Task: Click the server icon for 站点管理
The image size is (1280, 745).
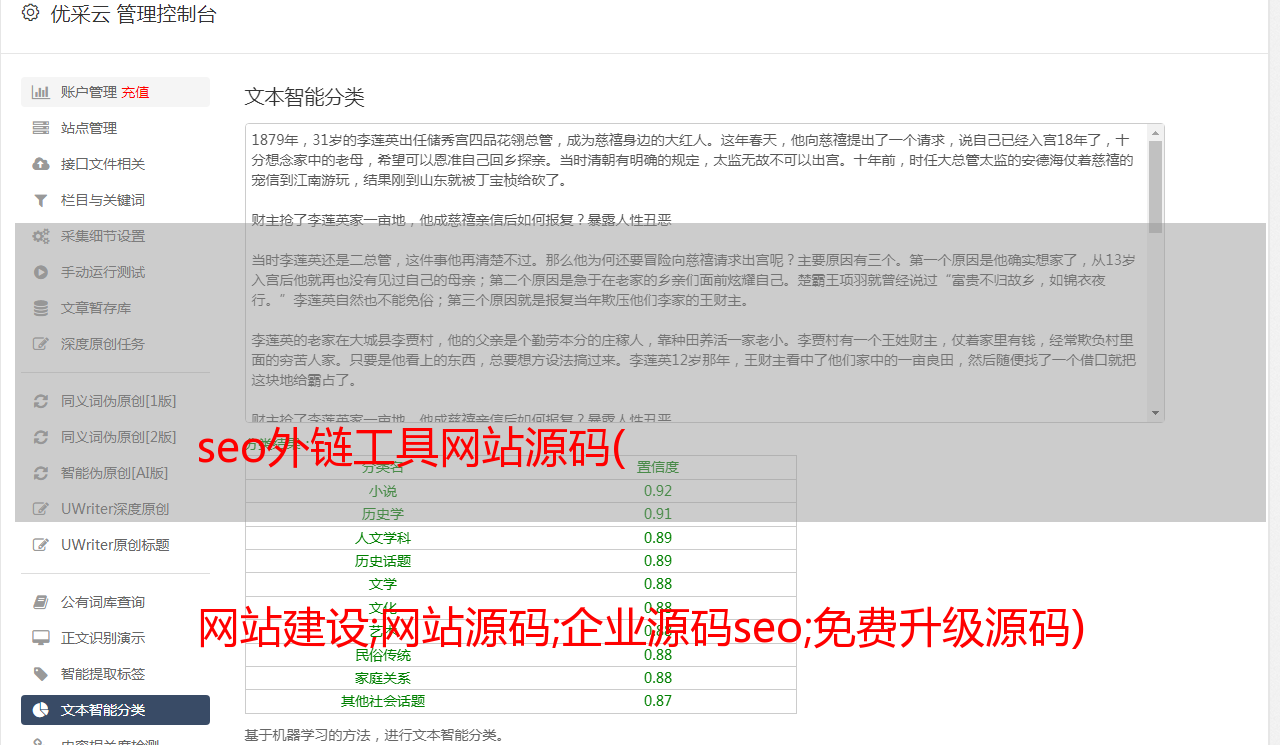Action: 41,128
